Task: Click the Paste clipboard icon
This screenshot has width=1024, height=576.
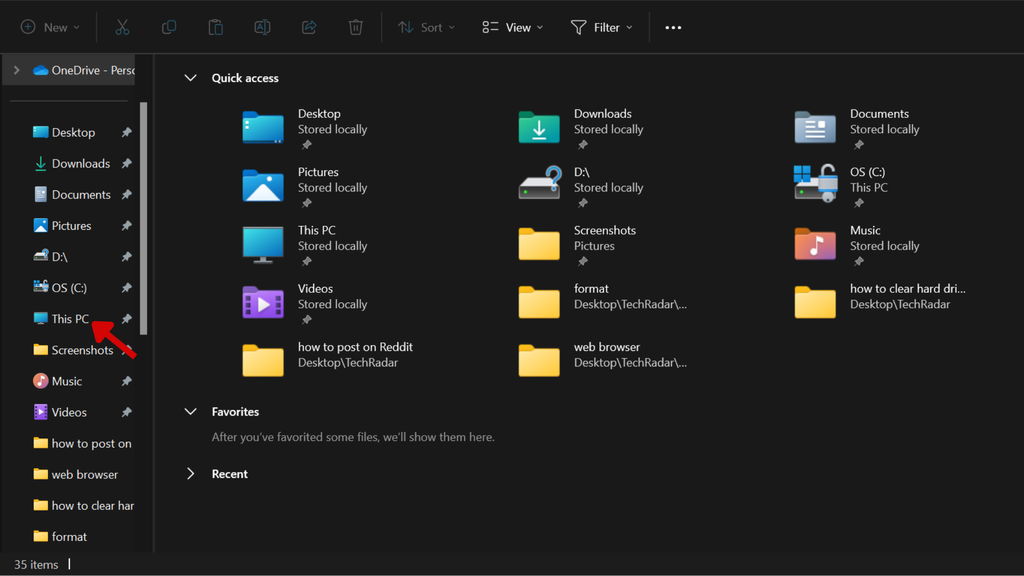Action: click(215, 27)
